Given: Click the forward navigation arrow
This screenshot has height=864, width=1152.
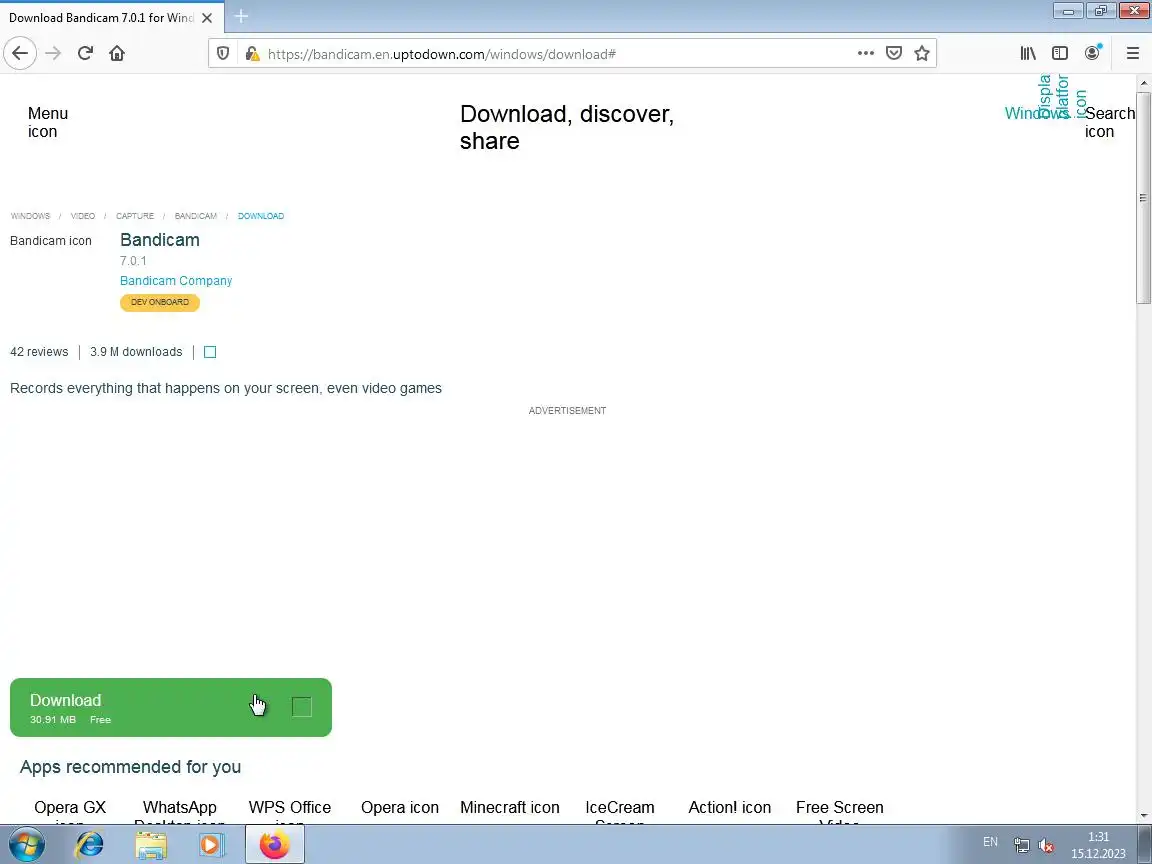Looking at the screenshot, I should [x=53, y=54].
